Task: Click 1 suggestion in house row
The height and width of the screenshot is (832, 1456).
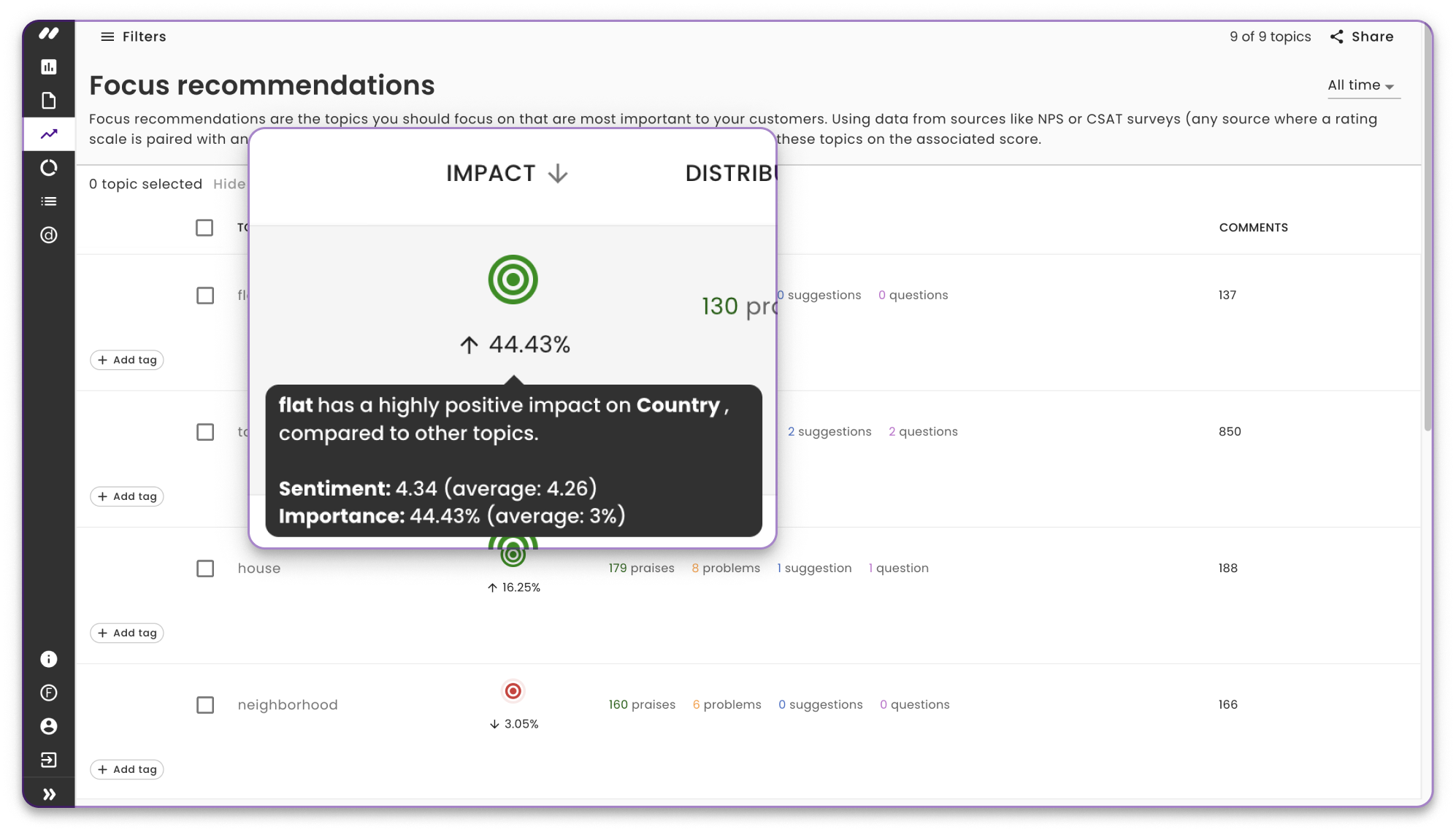Action: [x=814, y=569]
